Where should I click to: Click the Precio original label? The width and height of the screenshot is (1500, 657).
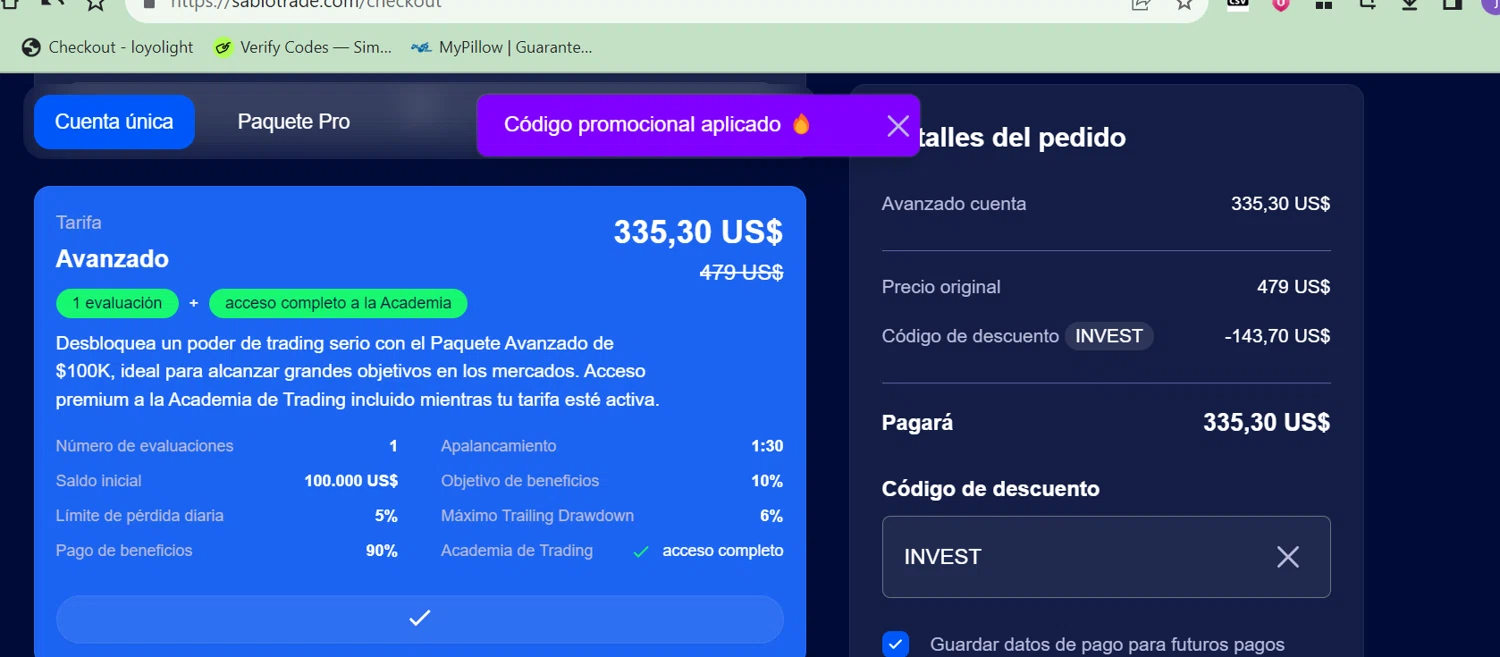click(941, 287)
